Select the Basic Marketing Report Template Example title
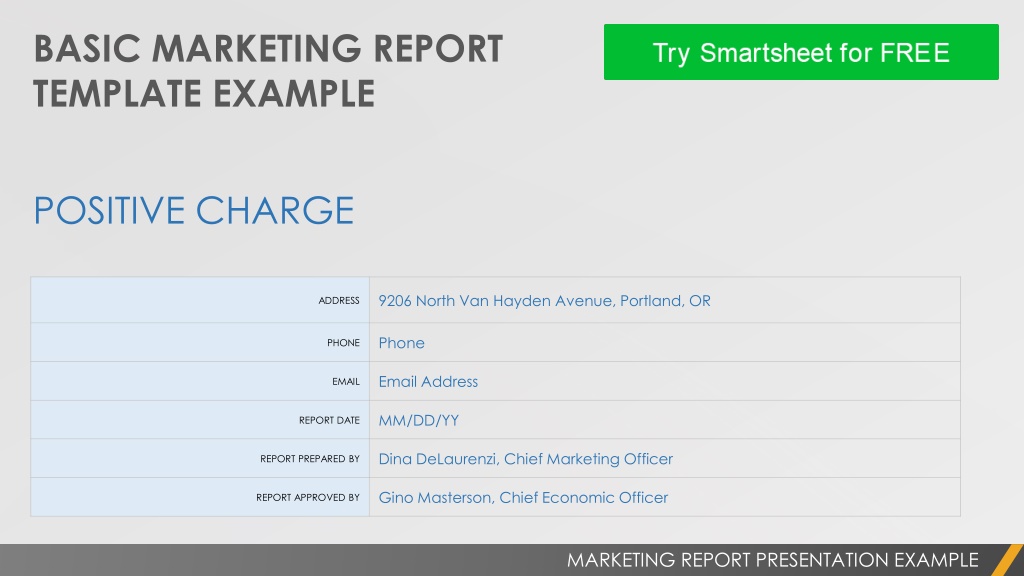Screen dimensions: 1024x576 tap(268, 71)
